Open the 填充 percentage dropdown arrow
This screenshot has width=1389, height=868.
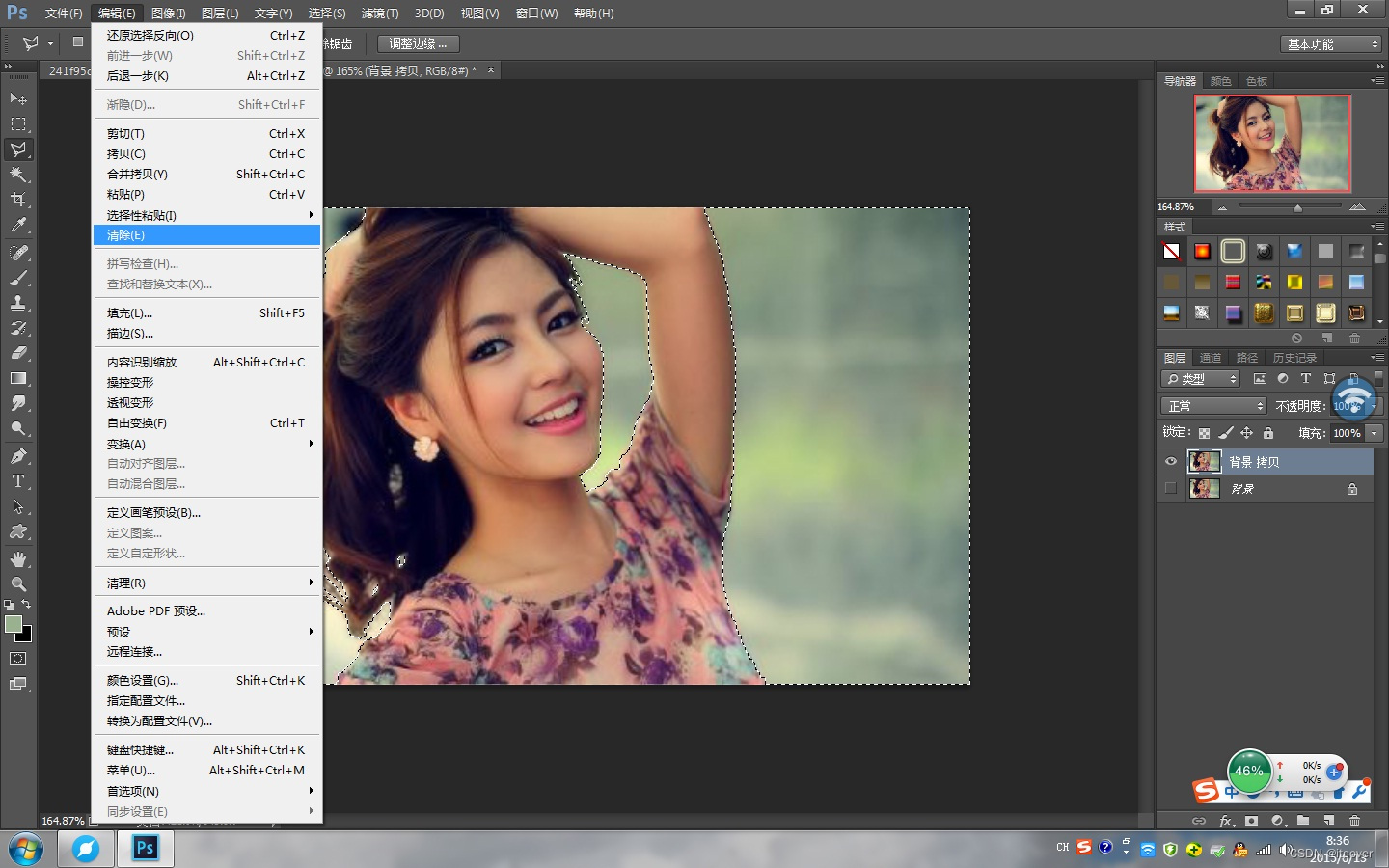[1375, 433]
